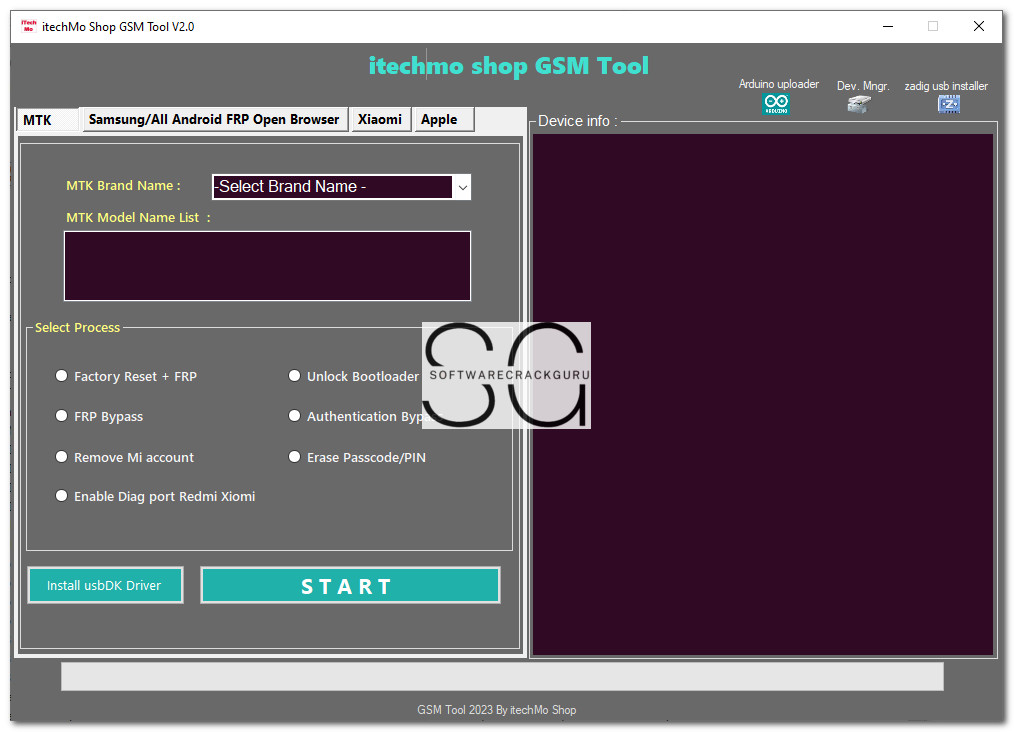Screen dimensions: 1014x732
Task: Click the Select Brand Name text field
Action: tap(332, 187)
